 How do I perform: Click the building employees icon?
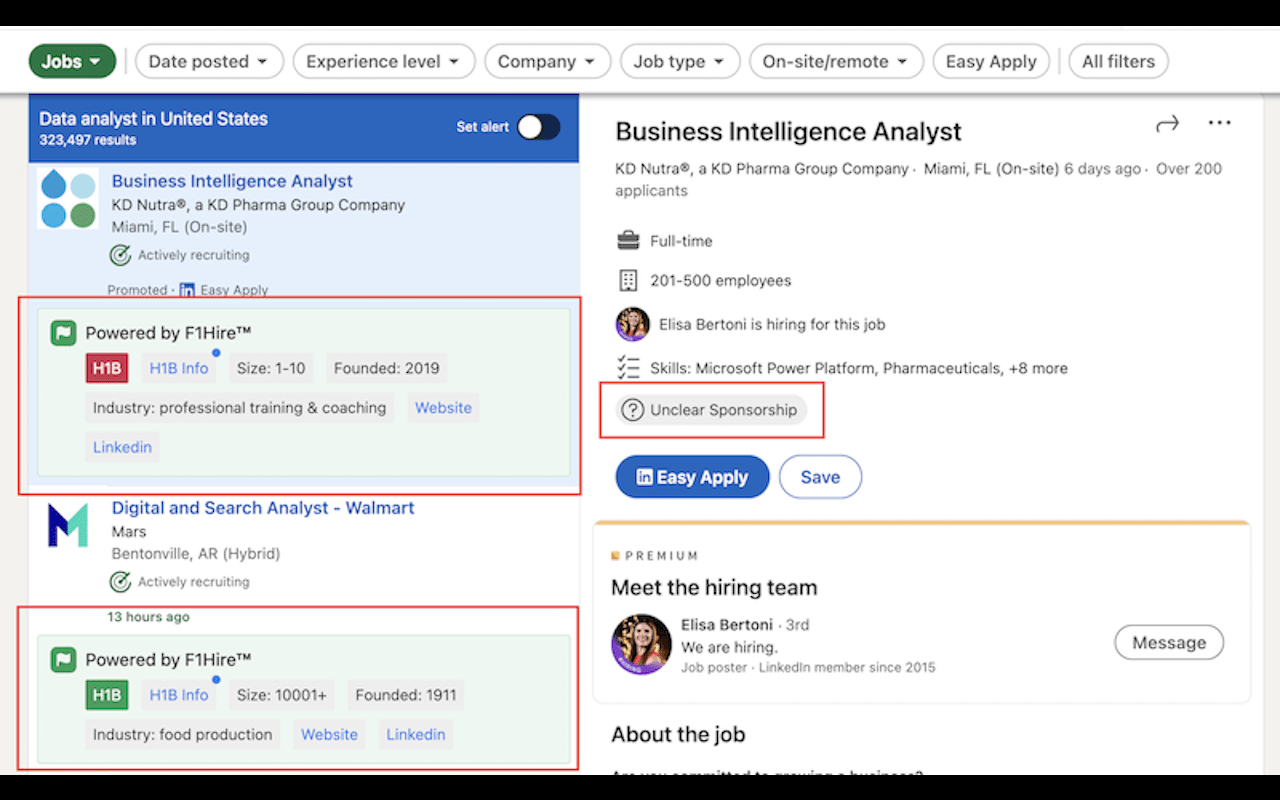[x=628, y=280]
